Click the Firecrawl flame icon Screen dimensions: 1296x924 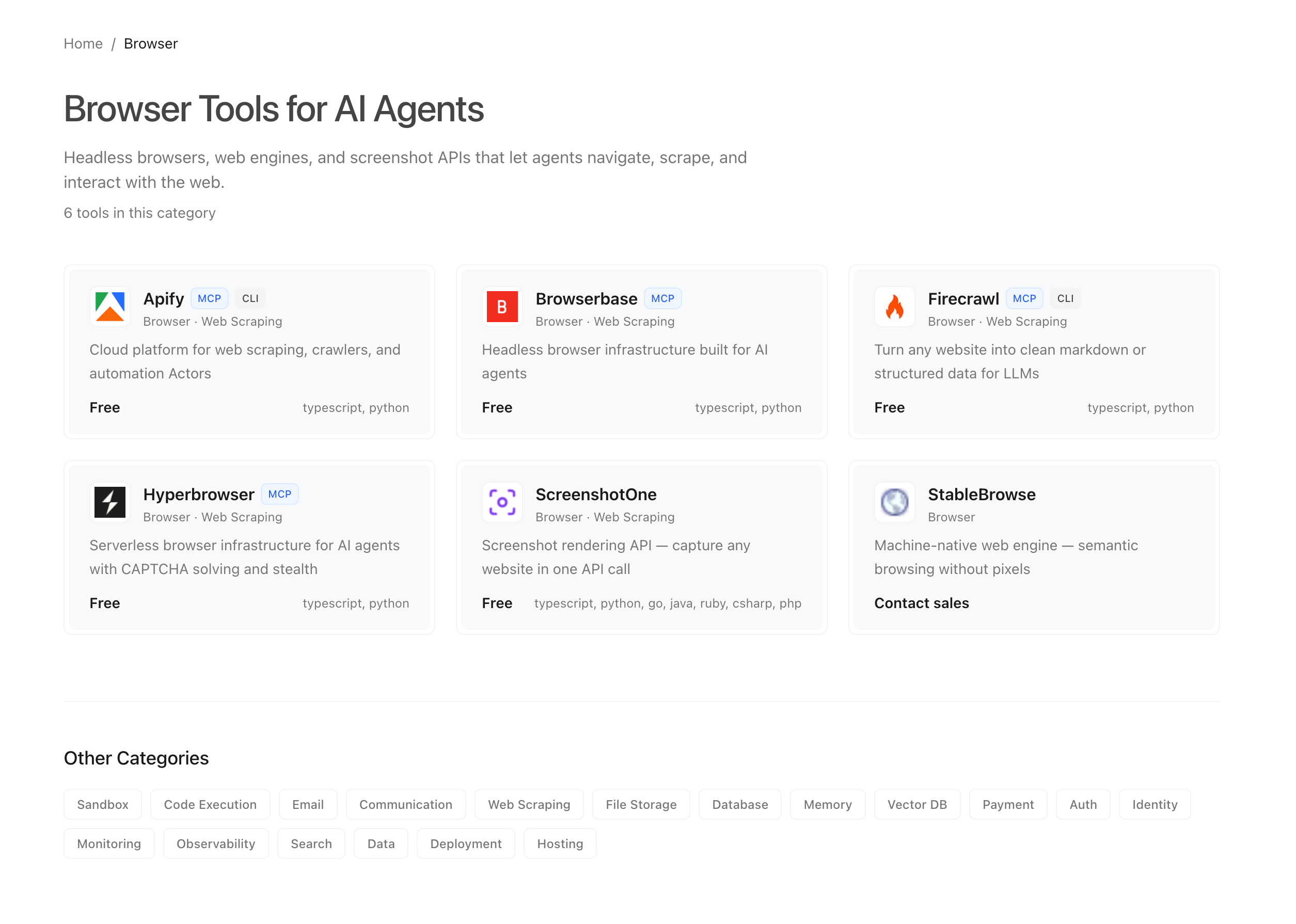[x=894, y=307]
